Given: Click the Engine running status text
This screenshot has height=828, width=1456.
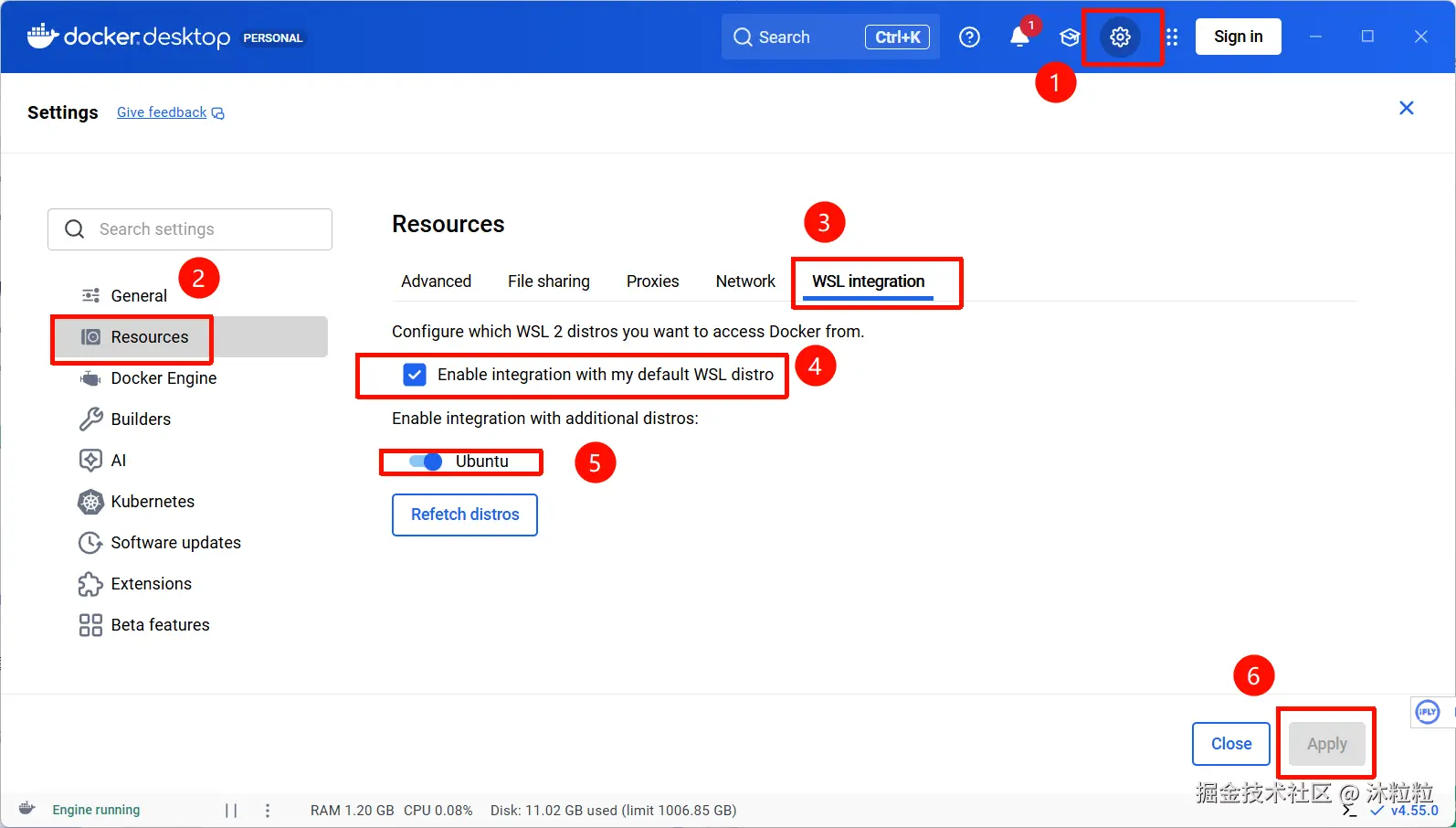Looking at the screenshot, I should (x=96, y=810).
